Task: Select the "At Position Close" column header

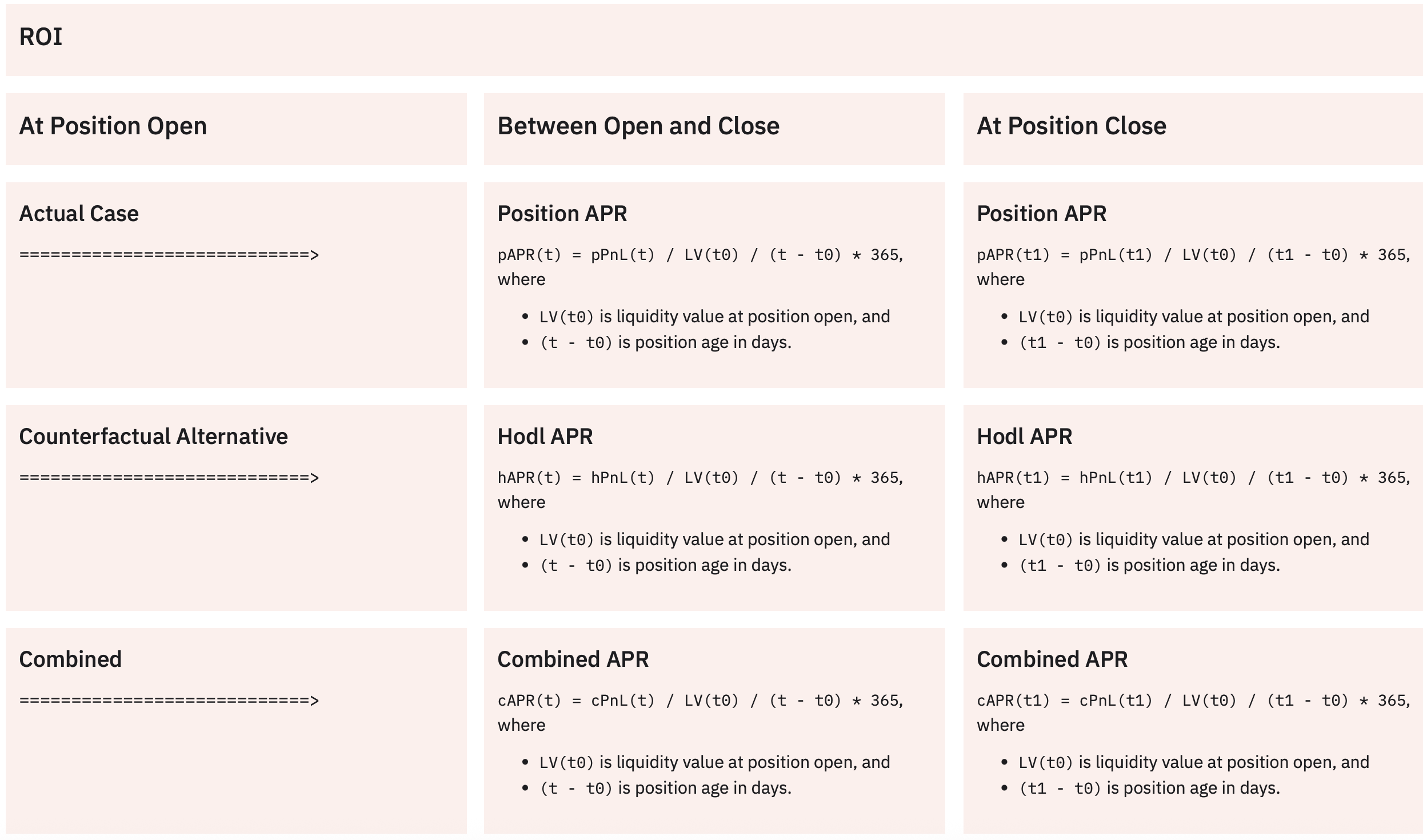Action: 1071,126
